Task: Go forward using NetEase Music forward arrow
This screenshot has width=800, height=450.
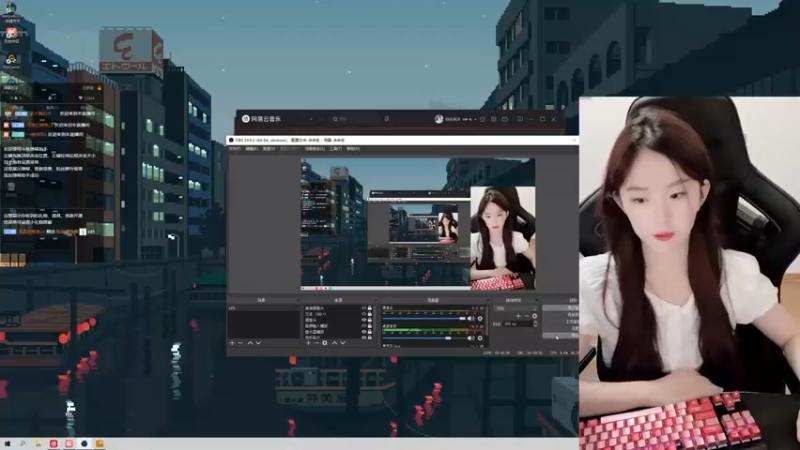Action: [321, 119]
